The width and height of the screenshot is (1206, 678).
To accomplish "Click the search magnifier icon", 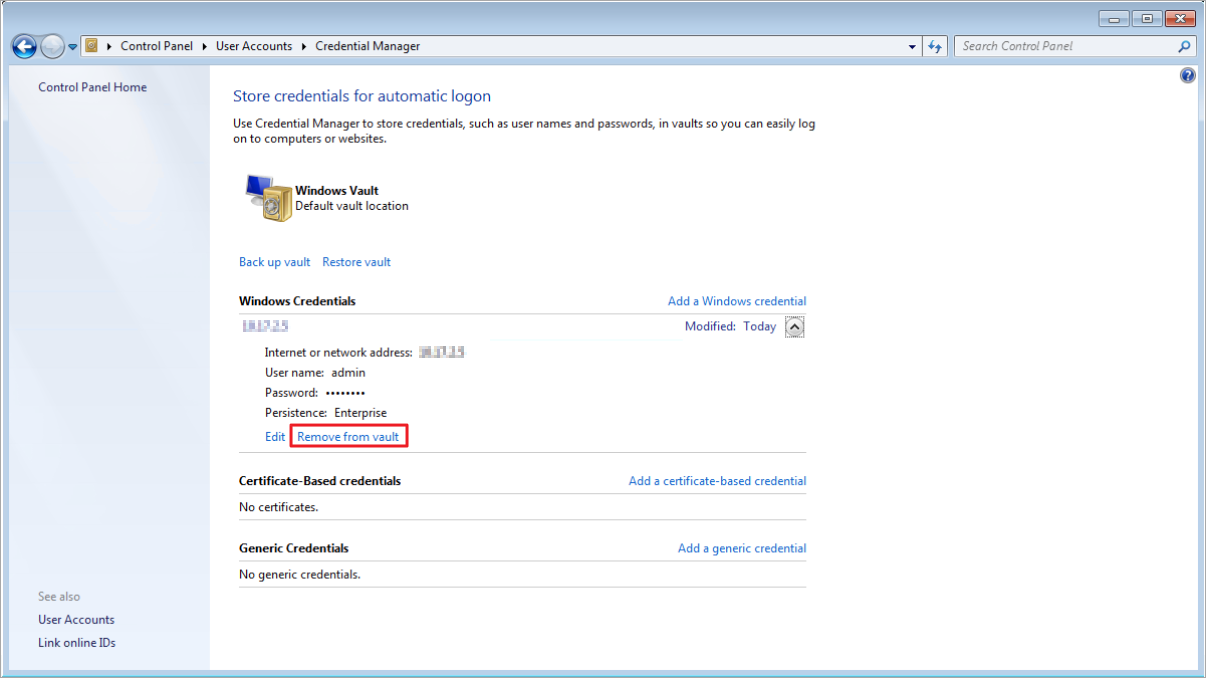I will coord(1184,46).
